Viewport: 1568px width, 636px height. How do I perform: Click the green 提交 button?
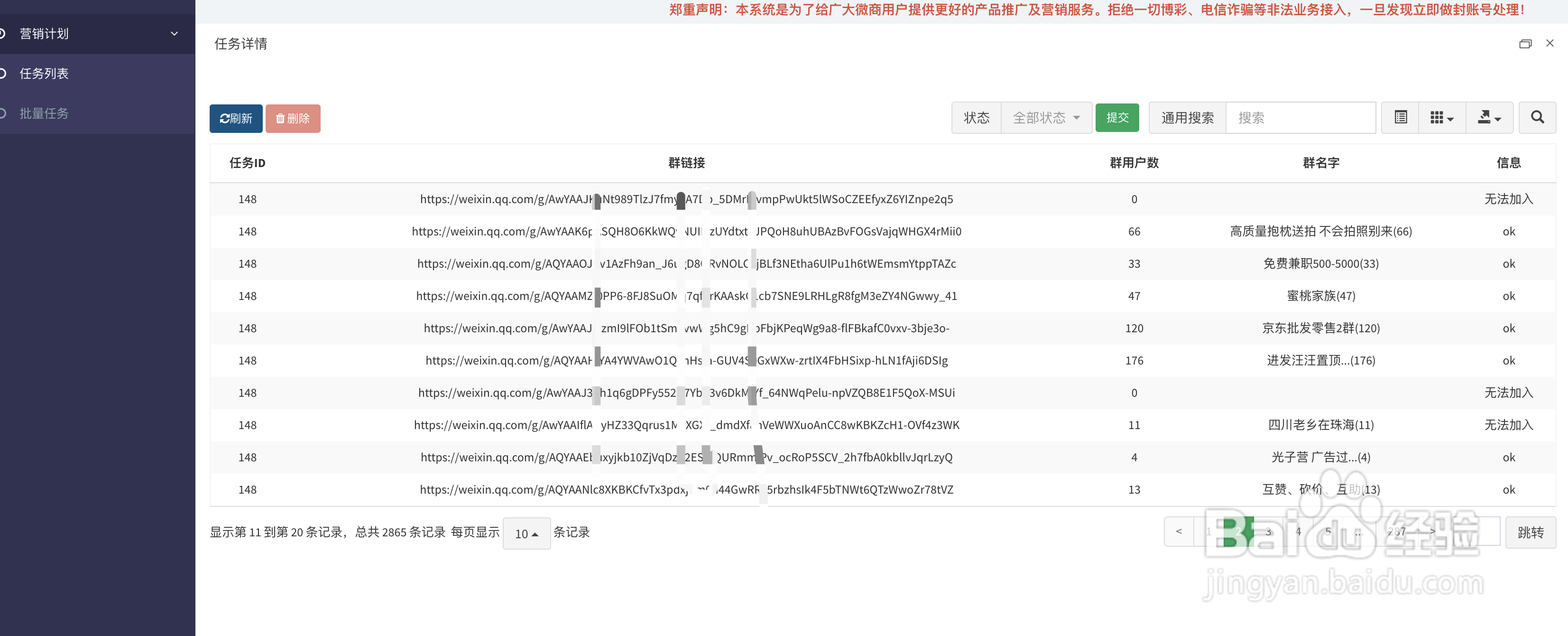1117,118
